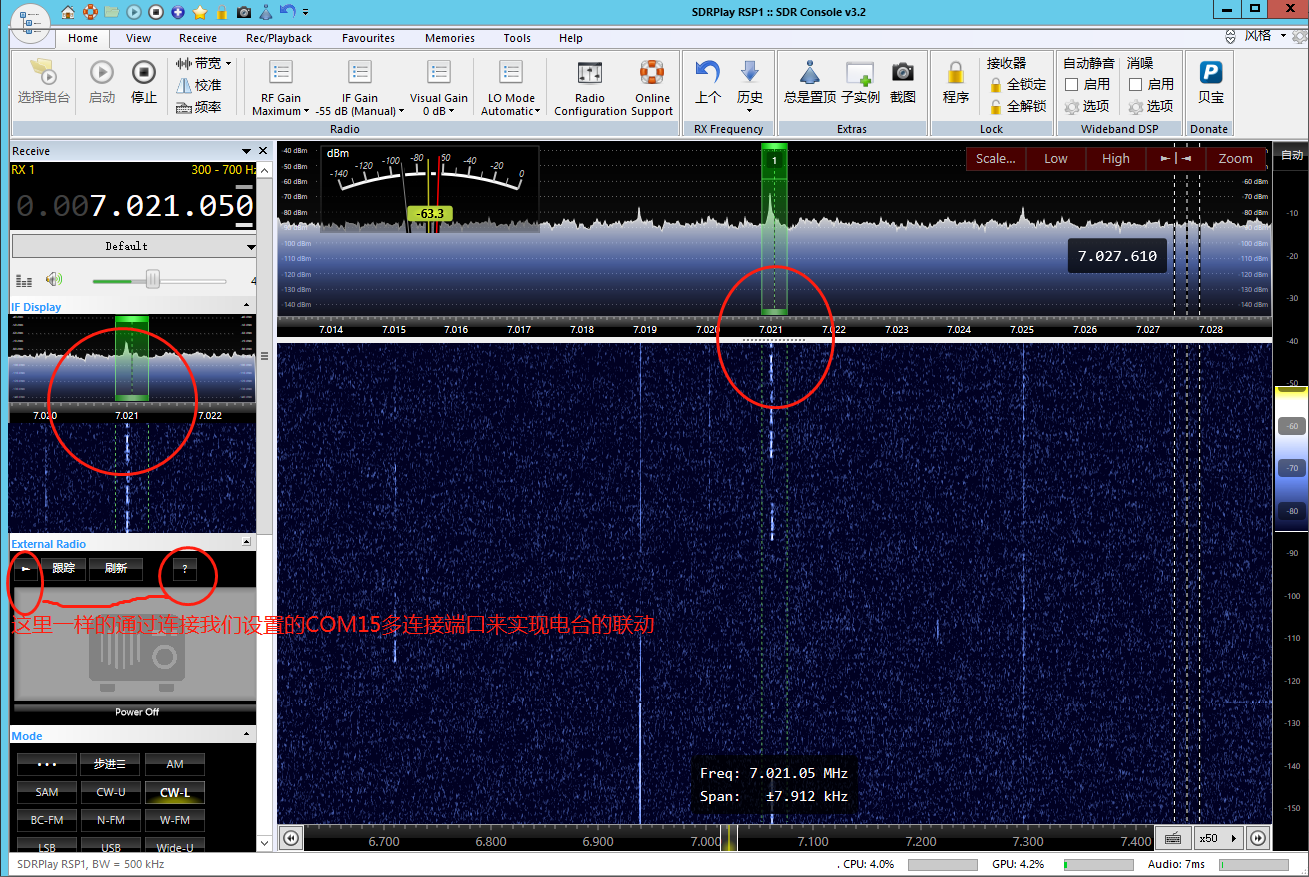1309x877 pixels.
Task: Click the 启动 start button in Radio group
Action: [102, 83]
